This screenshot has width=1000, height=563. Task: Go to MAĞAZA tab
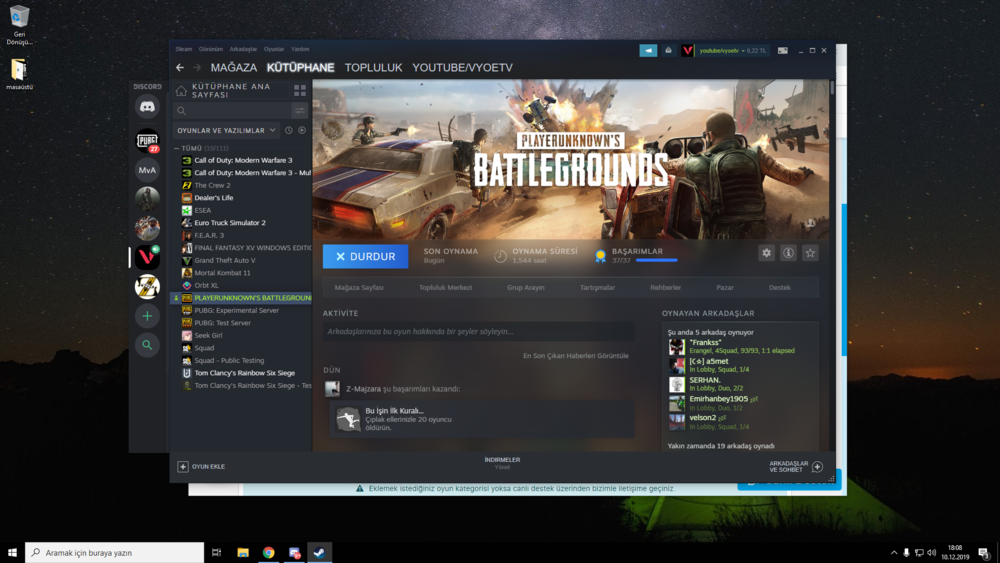pyautogui.click(x=233, y=68)
